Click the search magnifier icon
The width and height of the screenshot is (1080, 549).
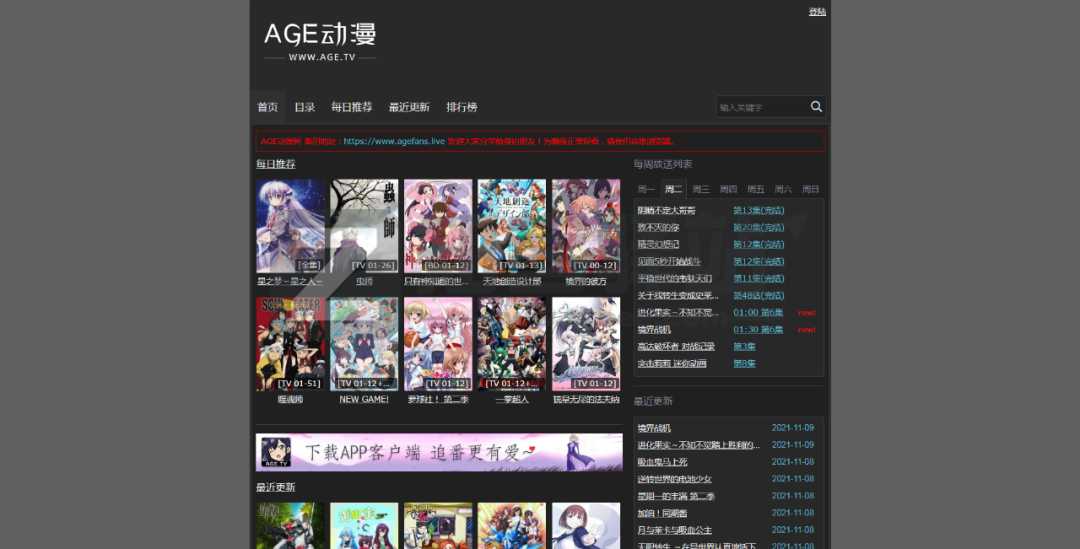(816, 107)
